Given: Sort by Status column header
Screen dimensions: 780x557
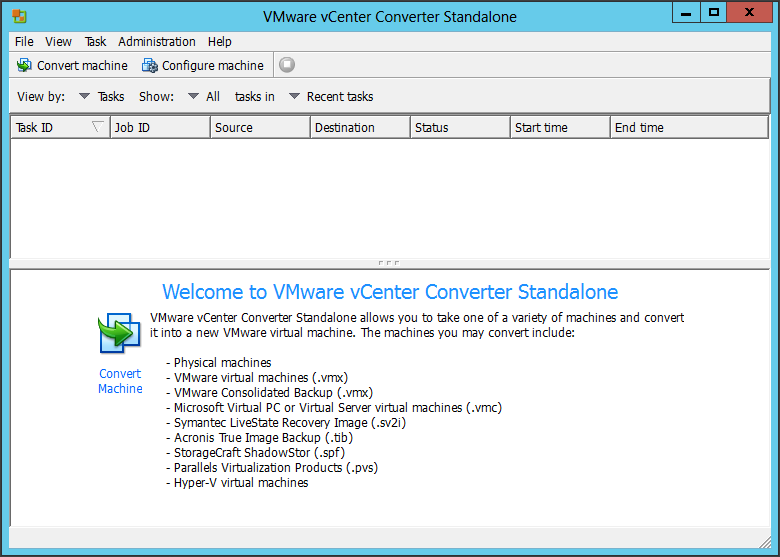Looking at the screenshot, I should [x=460, y=127].
